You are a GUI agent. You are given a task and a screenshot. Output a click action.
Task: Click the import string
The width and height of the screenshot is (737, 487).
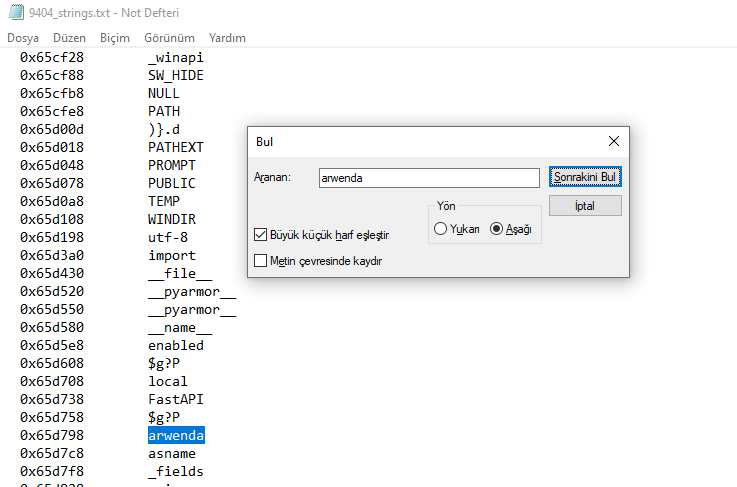[x=172, y=255]
